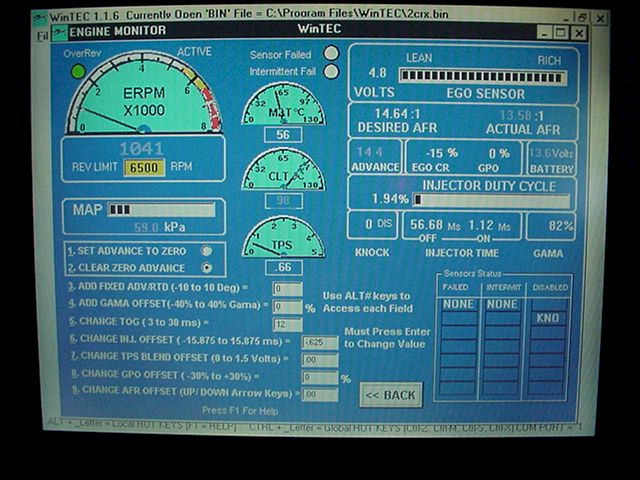The image size is (640, 480).
Task: Select the Set Advance To Zero radio button
Action: [207, 251]
